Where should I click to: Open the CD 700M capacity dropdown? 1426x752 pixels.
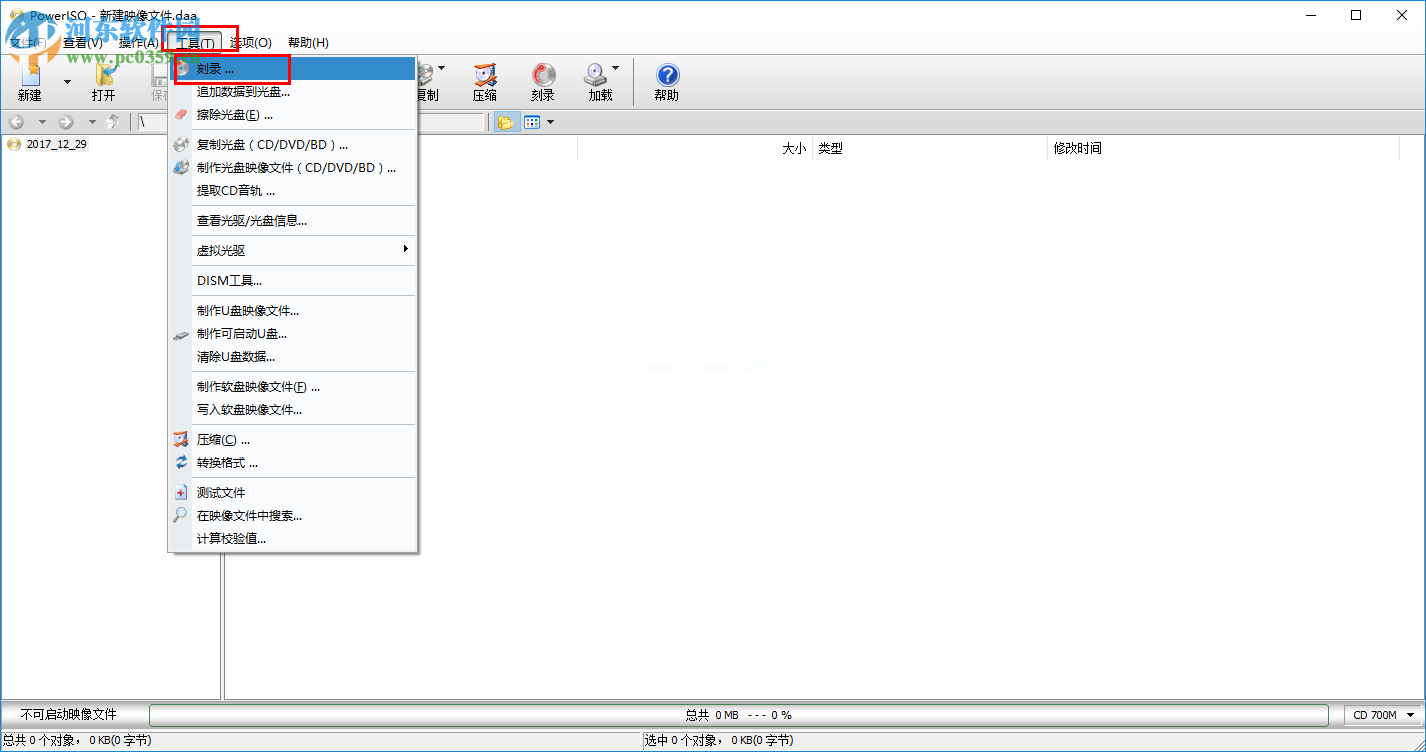click(1384, 715)
